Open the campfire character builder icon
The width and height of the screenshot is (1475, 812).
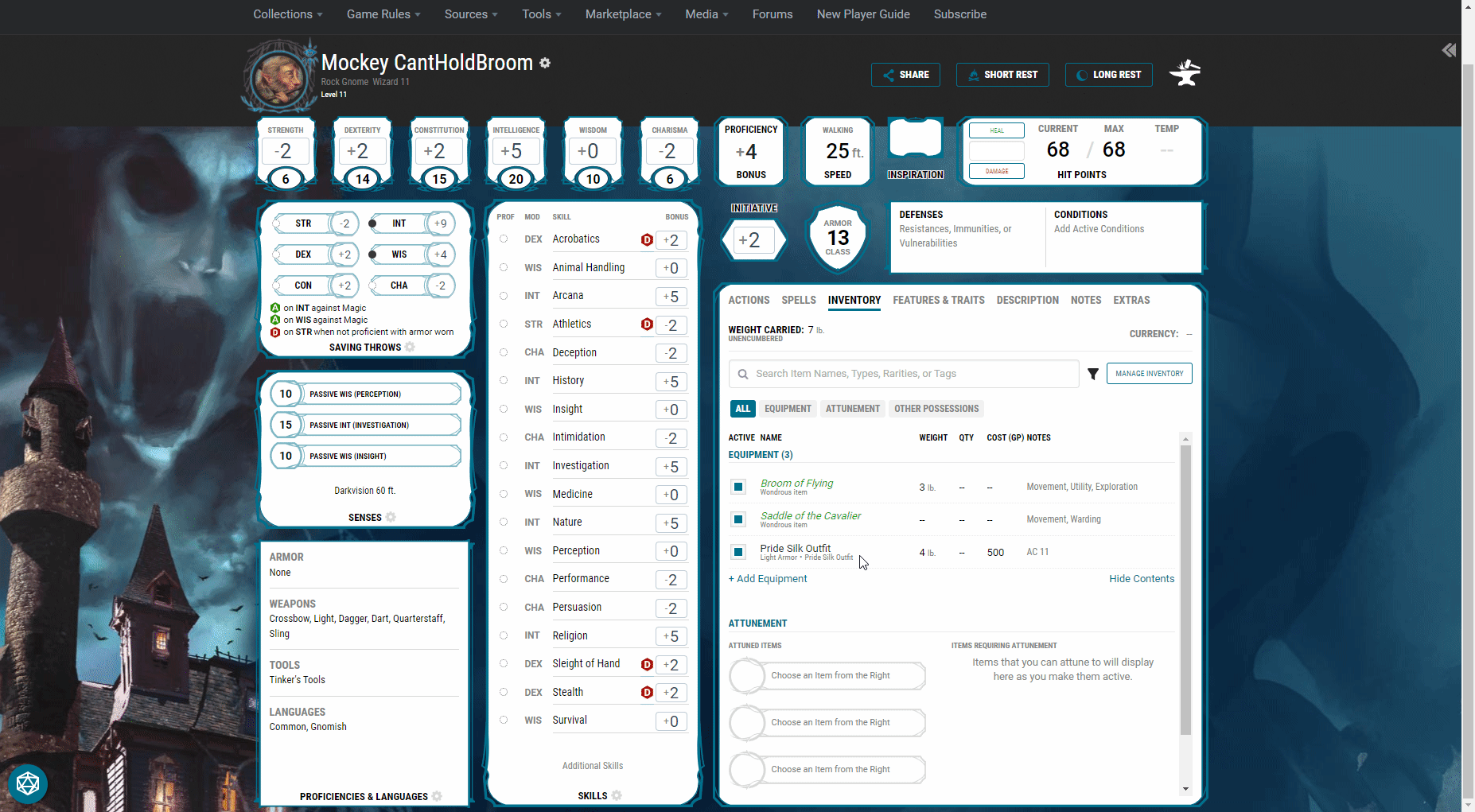coord(1185,73)
